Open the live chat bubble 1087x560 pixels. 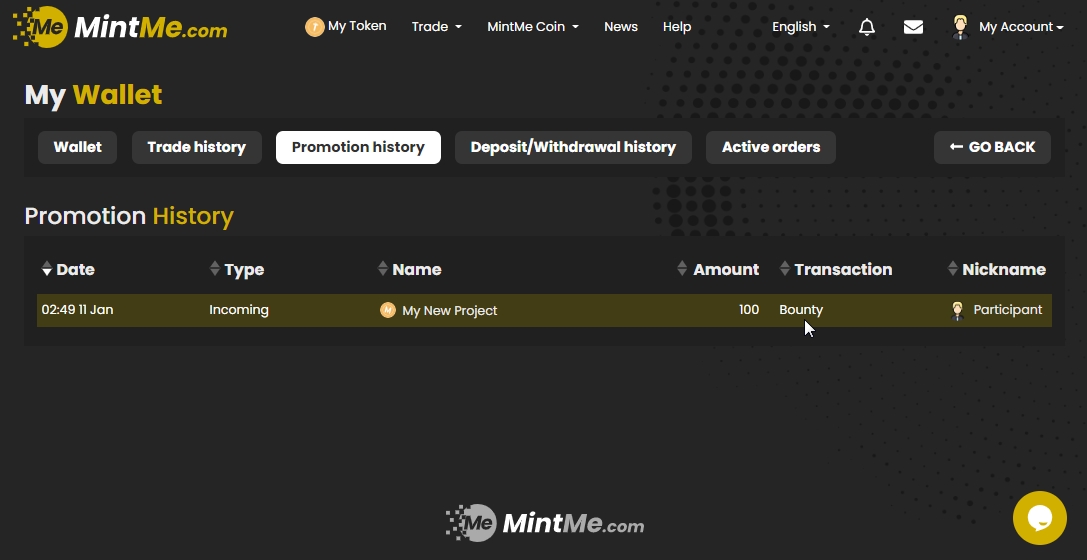click(1039, 518)
